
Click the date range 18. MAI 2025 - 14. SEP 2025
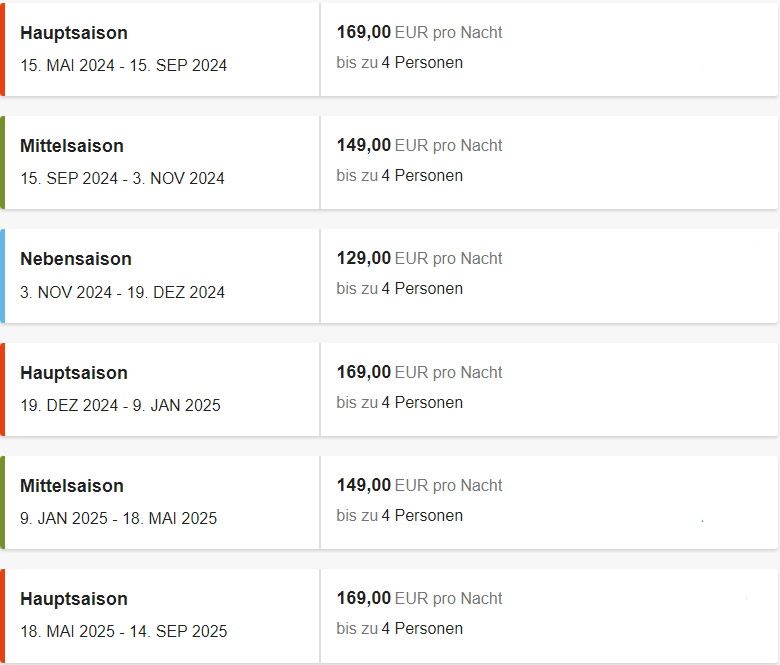pos(123,631)
